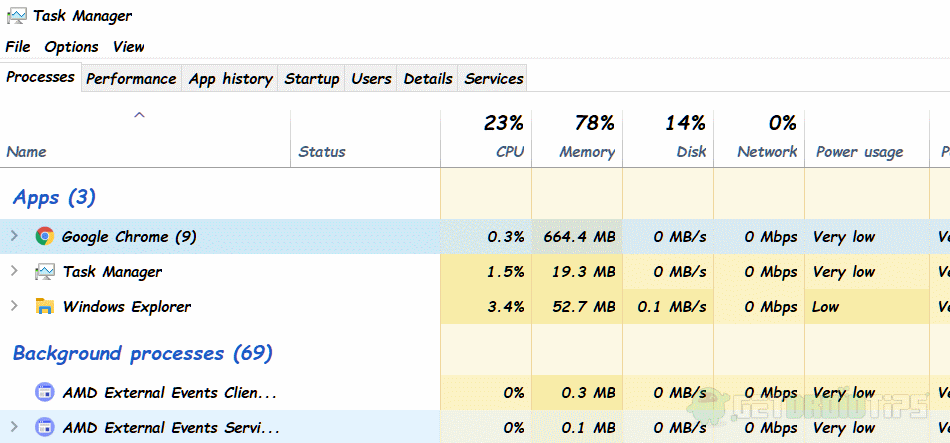
Task: Switch to the Performance tab
Action: pos(131,79)
